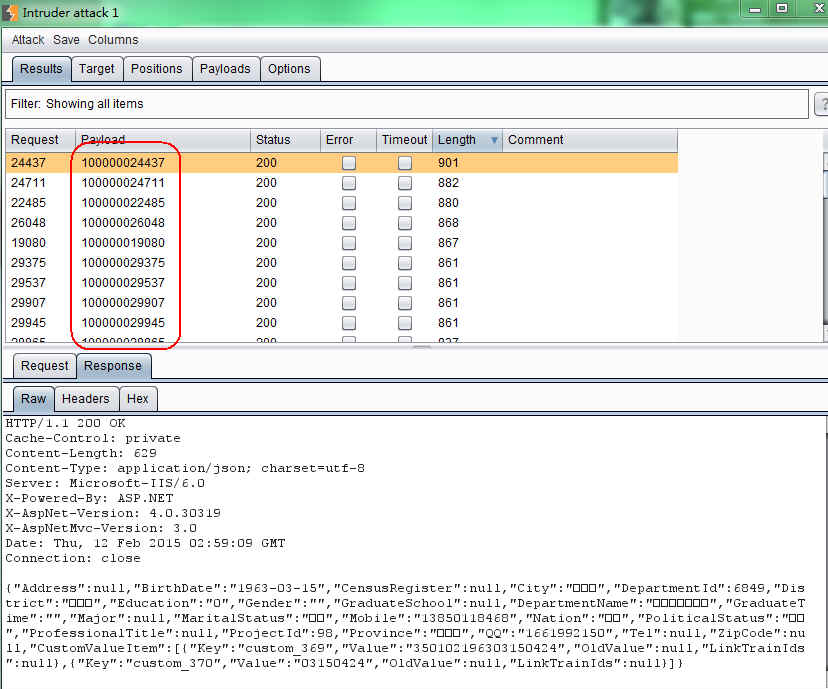Switch to the Options tab
828x689 pixels.
point(289,69)
